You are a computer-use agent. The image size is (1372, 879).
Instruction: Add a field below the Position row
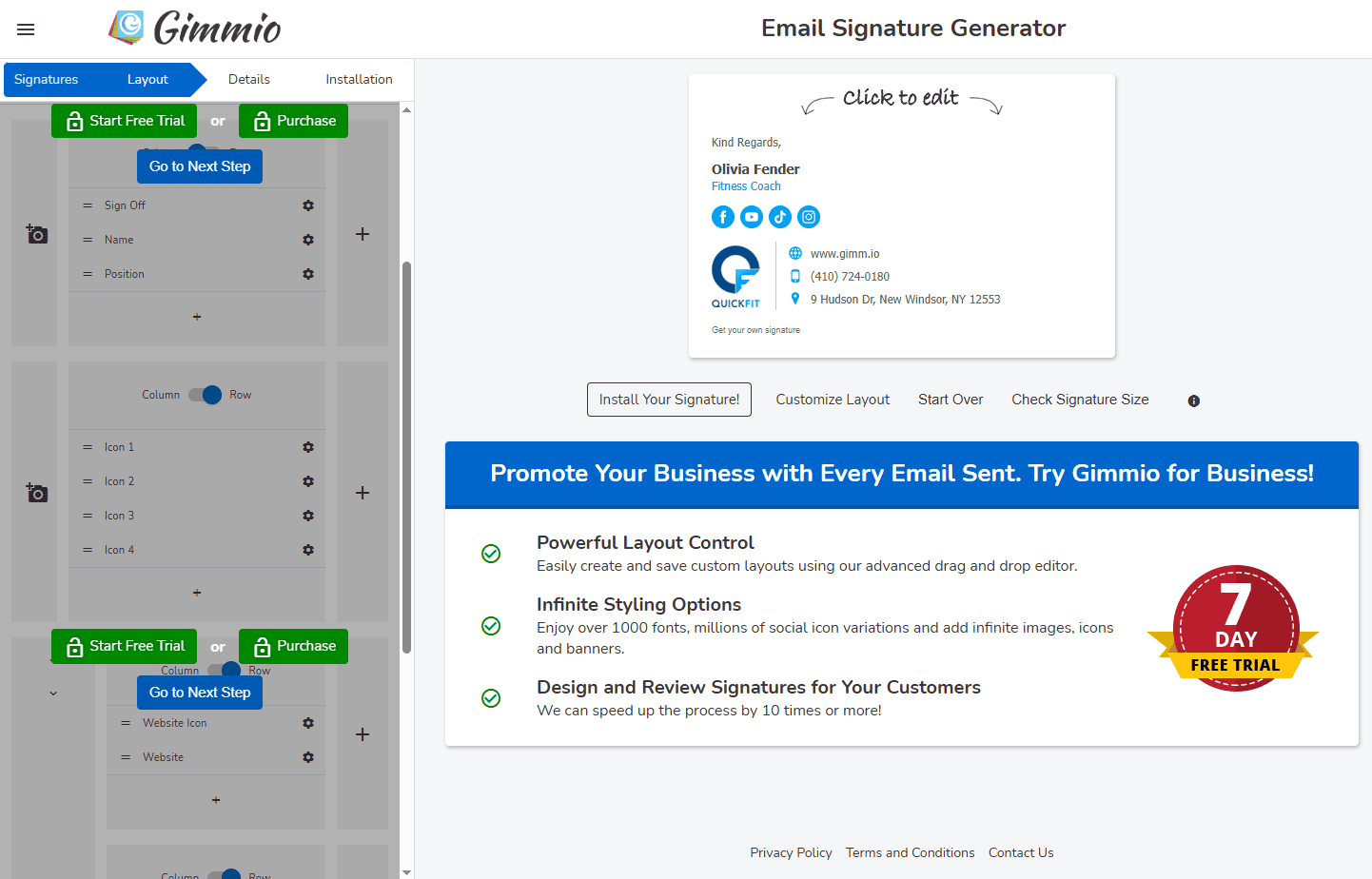tap(197, 317)
